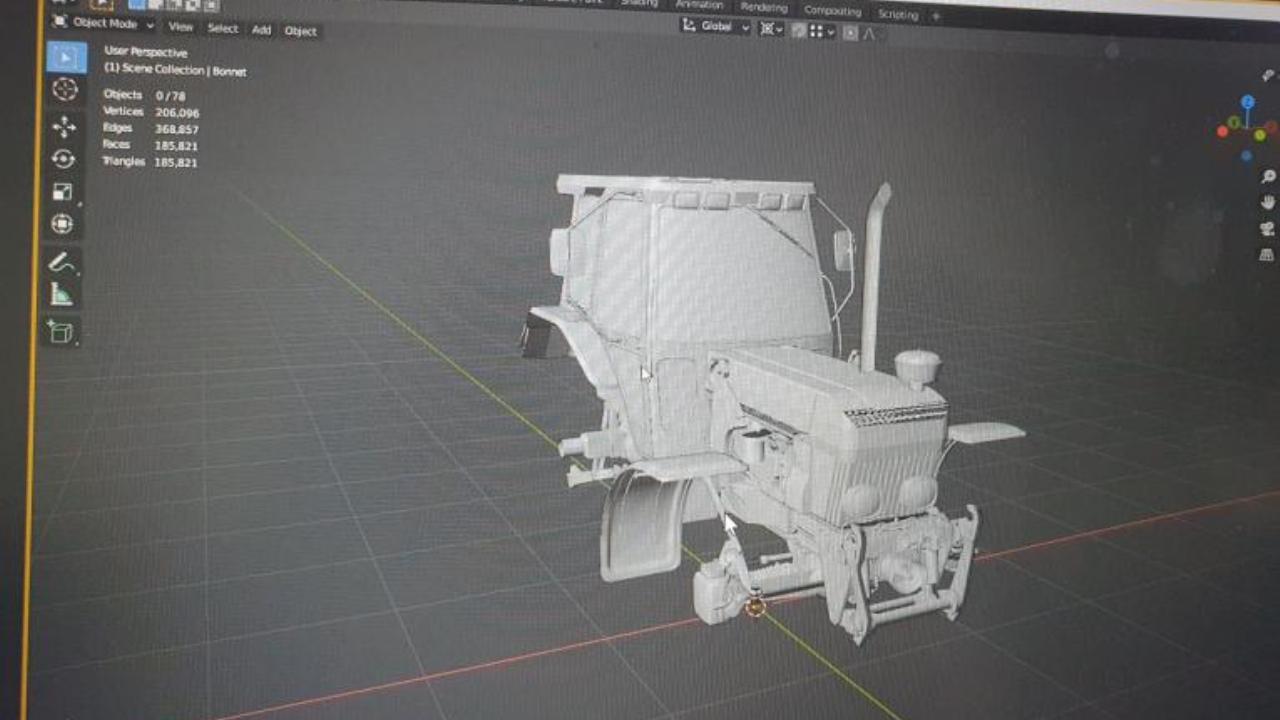Open the Add menu

click(x=261, y=29)
